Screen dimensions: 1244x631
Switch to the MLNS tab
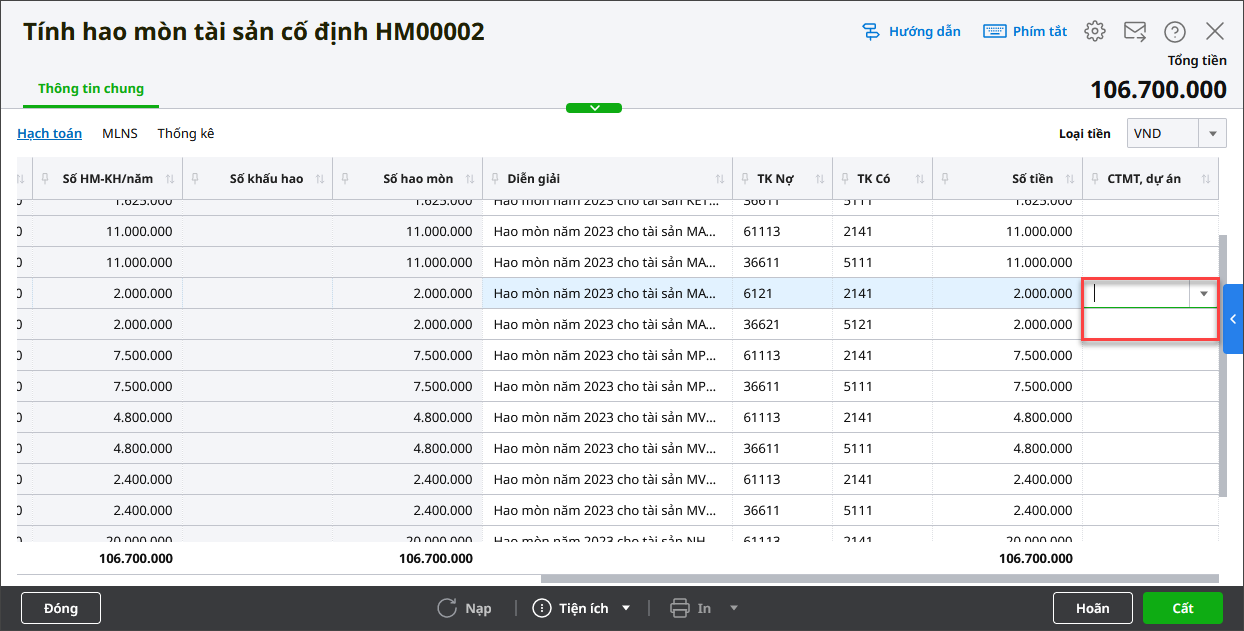[119, 133]
